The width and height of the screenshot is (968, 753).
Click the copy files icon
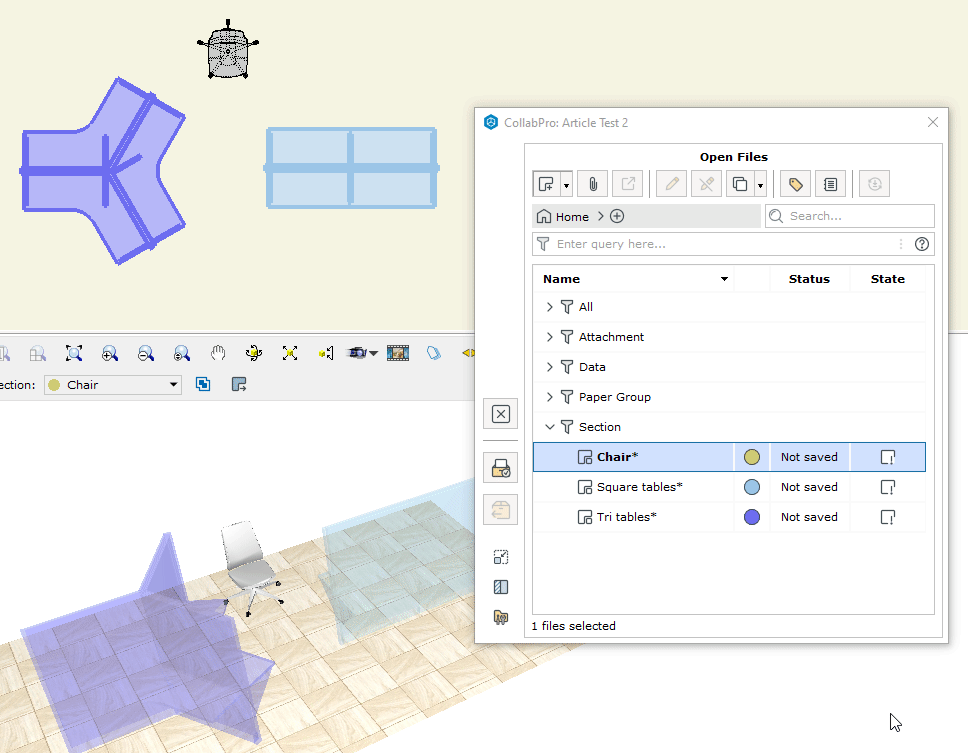(740, 184)
